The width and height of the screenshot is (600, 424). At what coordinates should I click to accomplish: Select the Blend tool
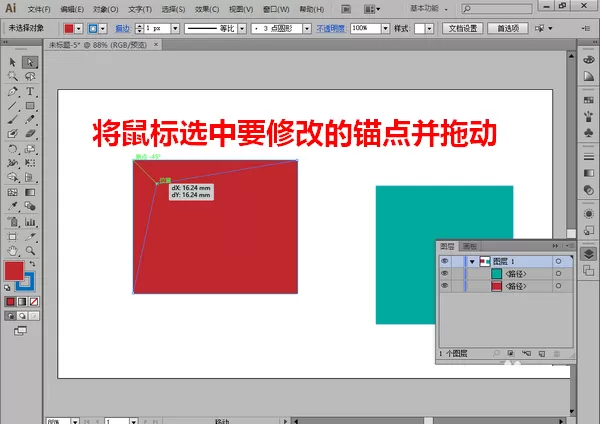click(x=30, y=206)
